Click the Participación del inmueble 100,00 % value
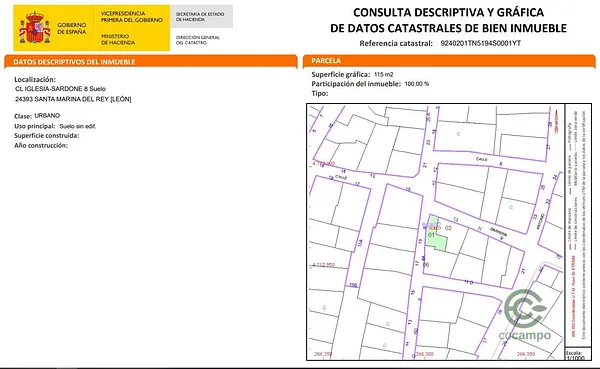Image resolution: width=600 pixels, height=369 pixels. click(417, 84)
